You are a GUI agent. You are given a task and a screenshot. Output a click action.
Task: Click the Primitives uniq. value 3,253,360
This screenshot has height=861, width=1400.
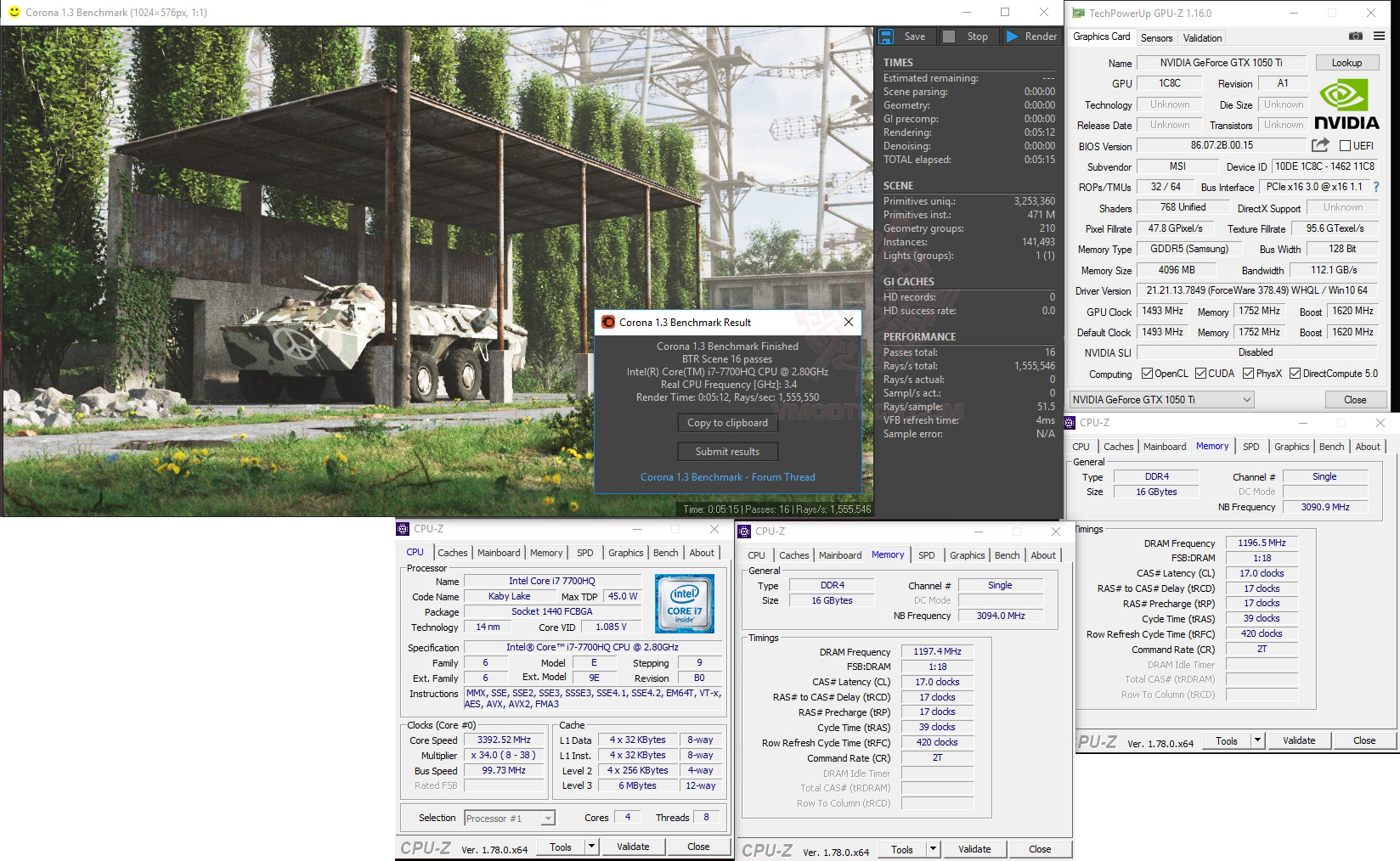pos(1034,201)
